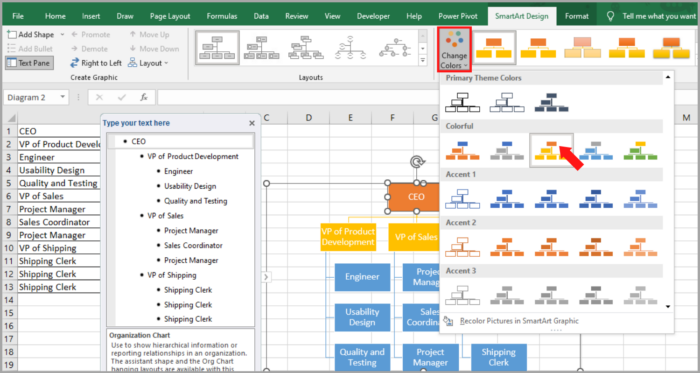This screenshot has width=700, height=373.
Task: Click the Add Bullet button
Action: click(x=30, y=49)
